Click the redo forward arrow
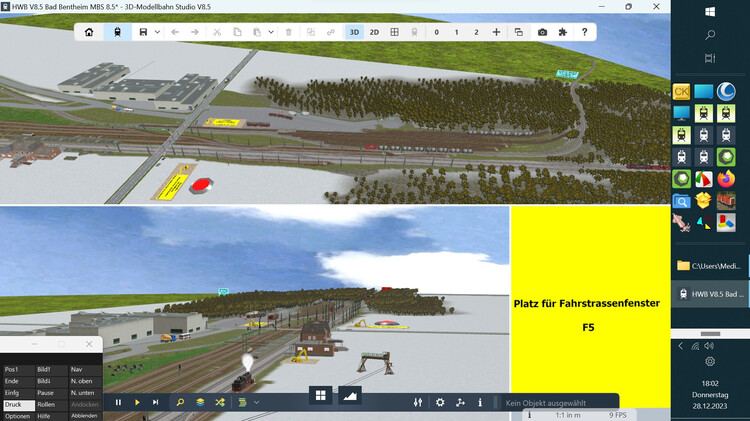Viewport: 750px width, 421px height. pos(195,32)
